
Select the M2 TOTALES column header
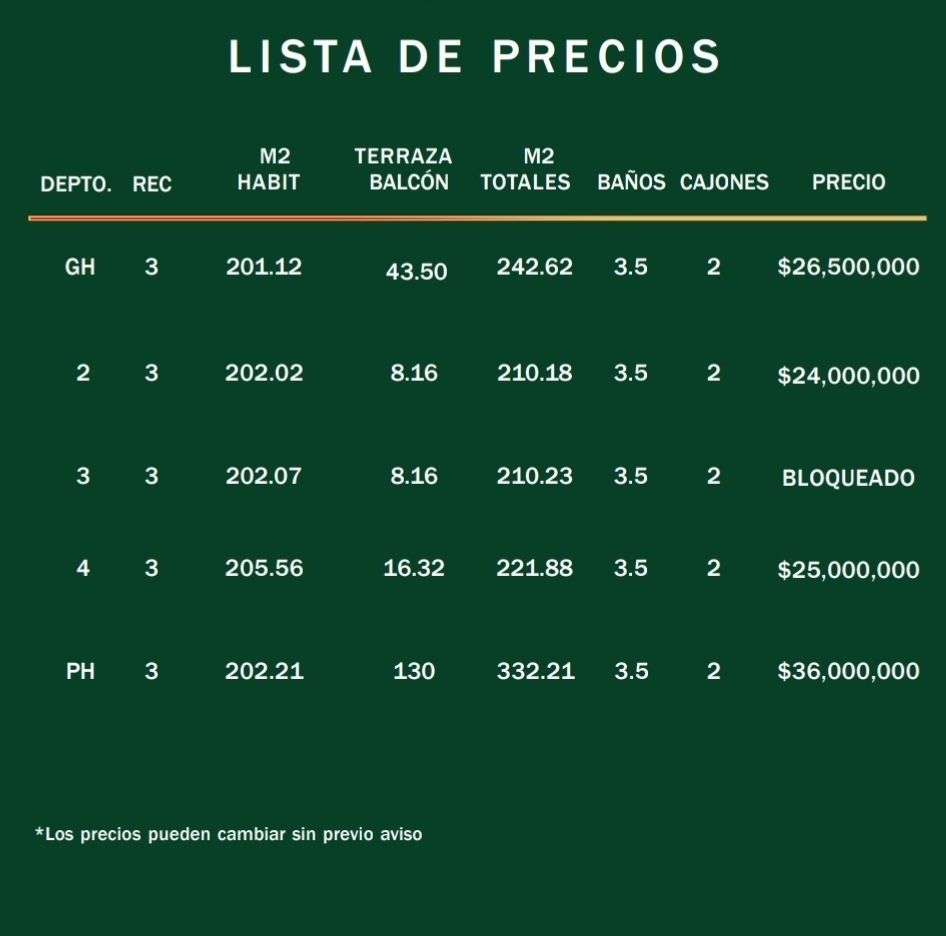pyautogui.click(x=525, y=169)
